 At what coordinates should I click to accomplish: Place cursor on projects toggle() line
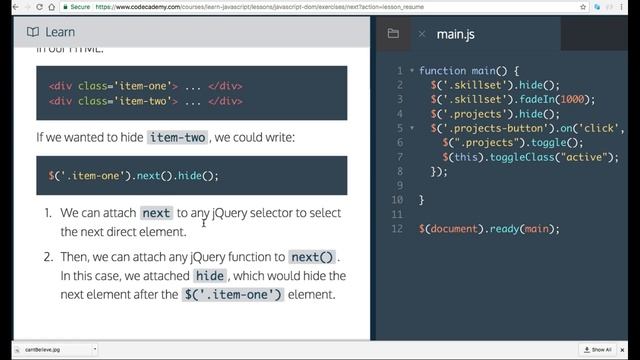click(x=513, y=143)
